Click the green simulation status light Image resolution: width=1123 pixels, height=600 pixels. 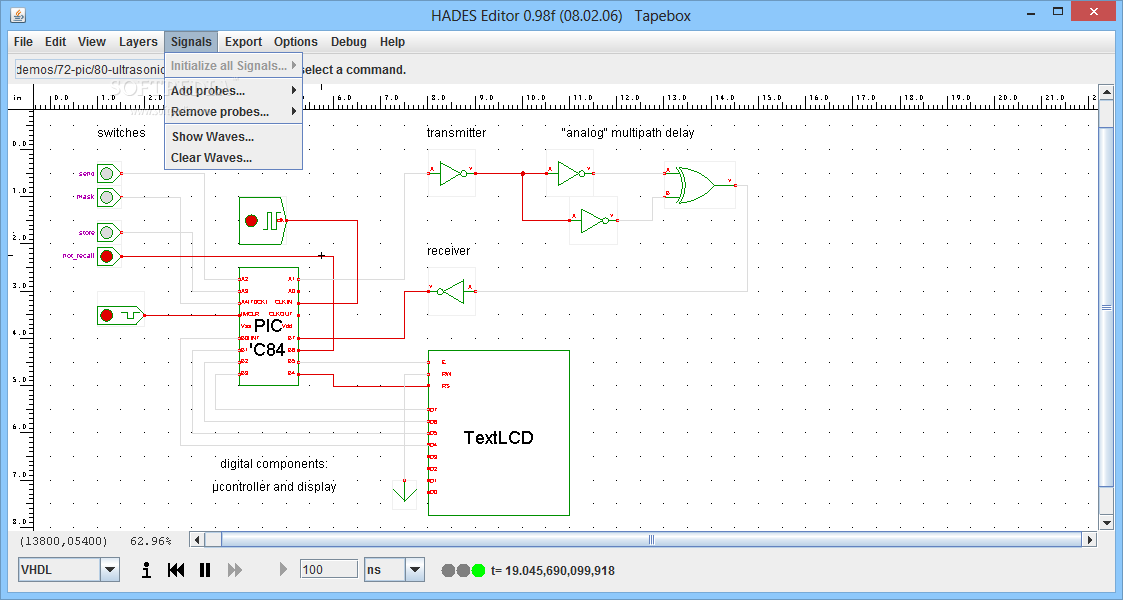[478, 571]
